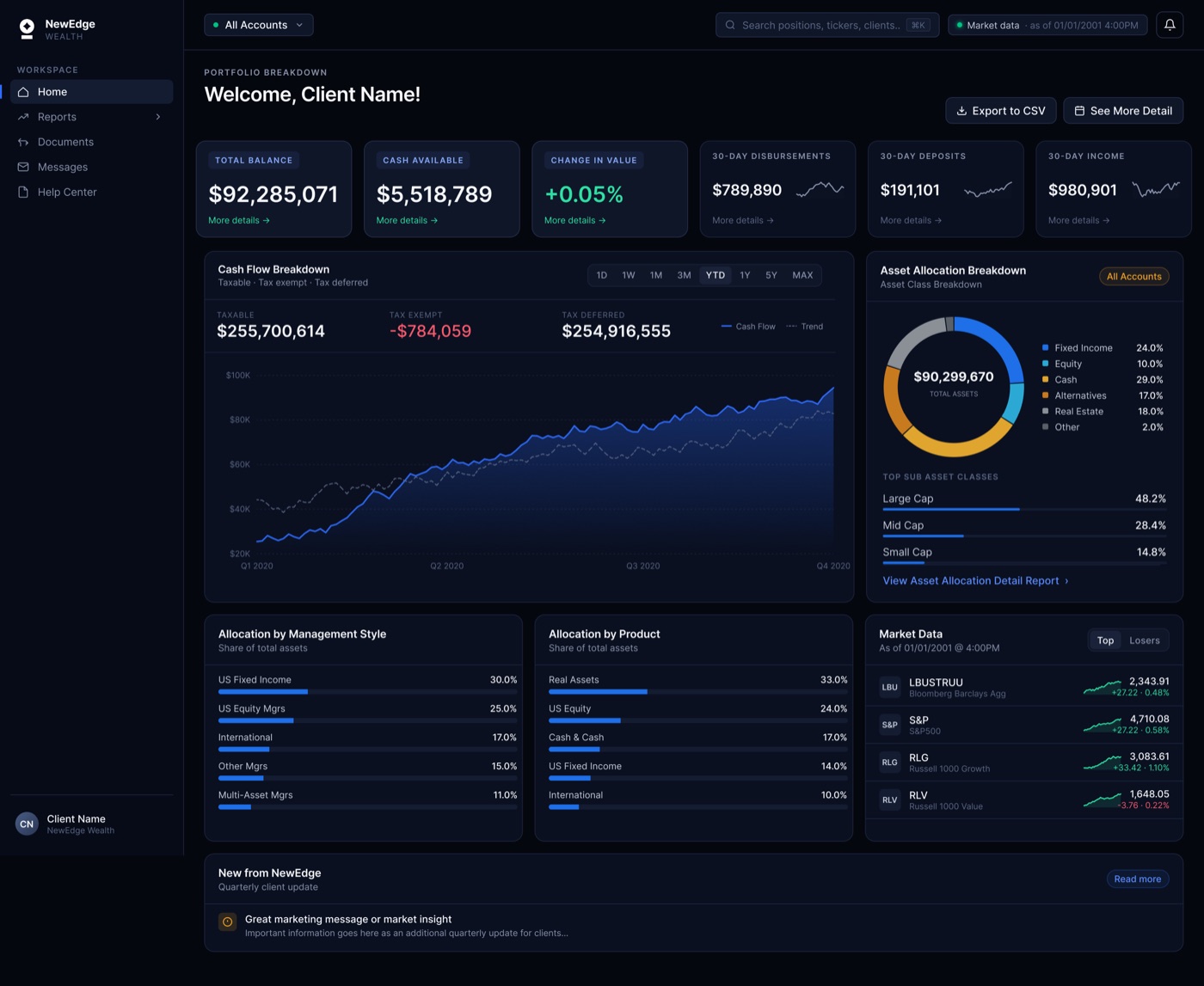This screenshot has height=986, width=1204.
Task: Click the Reports sidebar icon
Action: tap(23, 117)
